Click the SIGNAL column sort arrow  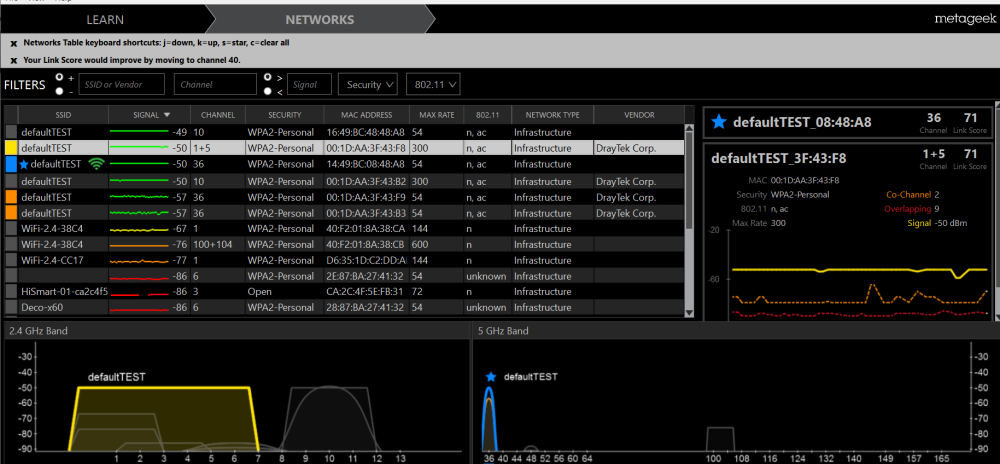pos(167,115)
